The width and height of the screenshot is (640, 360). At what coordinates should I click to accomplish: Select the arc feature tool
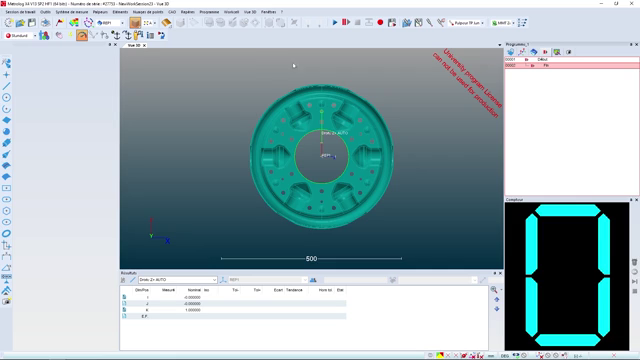[6, 109]
